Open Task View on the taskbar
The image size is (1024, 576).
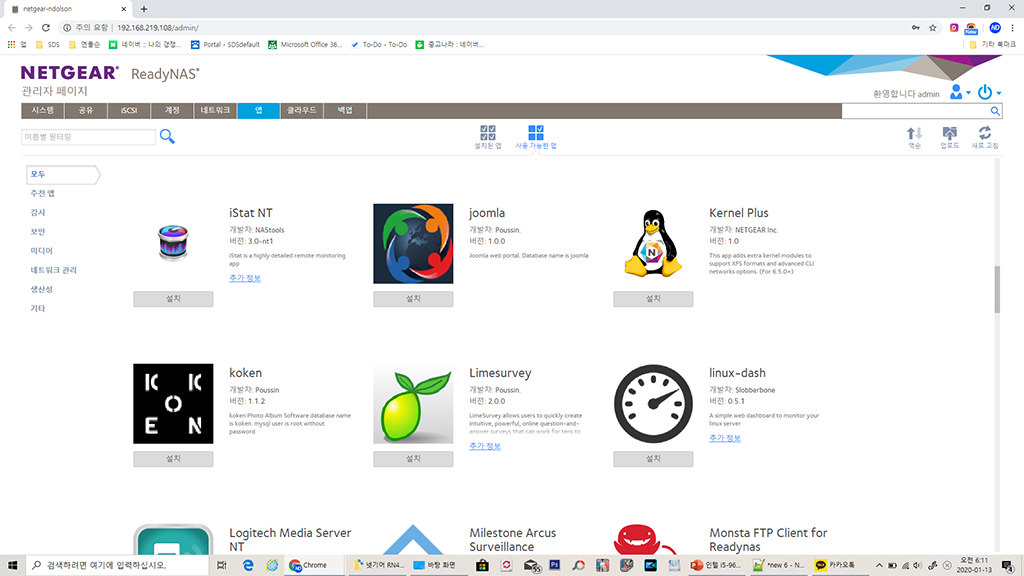221,565
